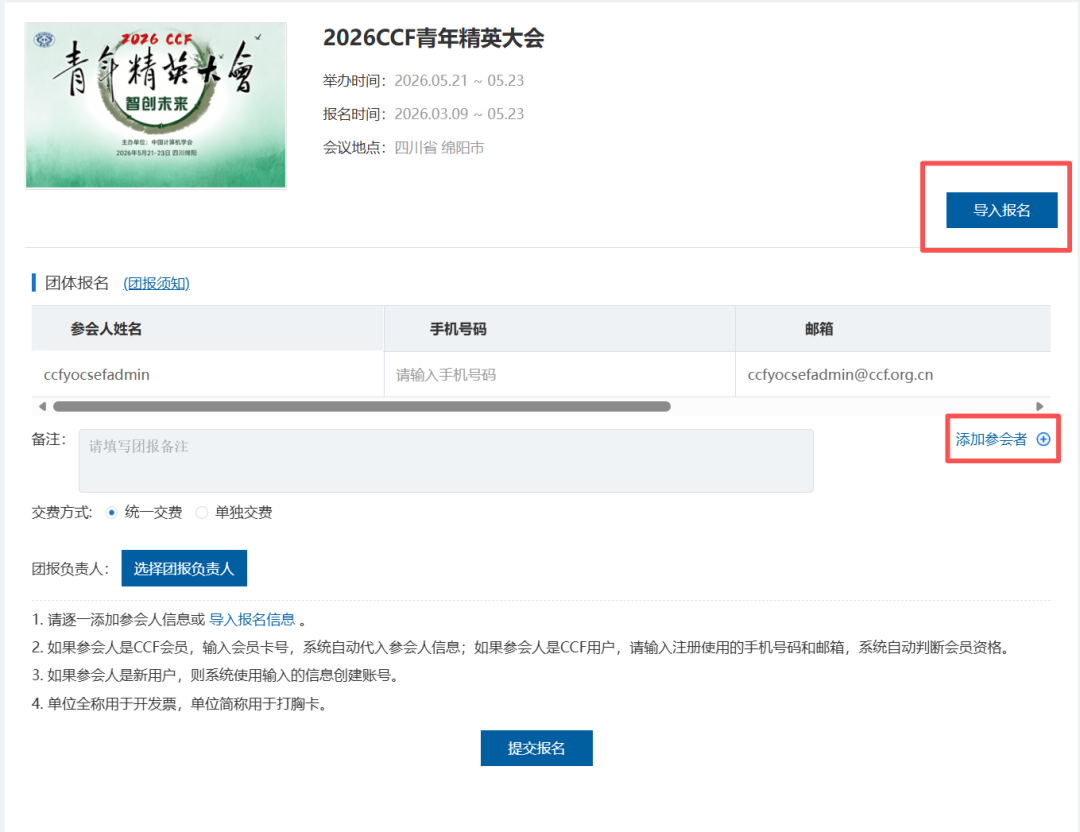Click the left arrow of the horizontal scrollbar
The height and width of the screenshot is (832, 1080).
pyautogui.click(x=42, y=406)
